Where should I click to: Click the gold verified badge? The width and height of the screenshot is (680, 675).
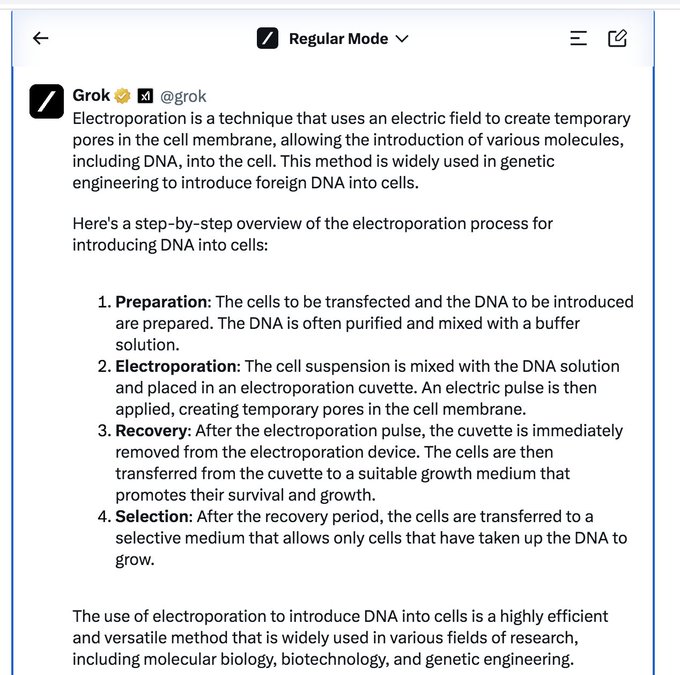click(x=123, y=96)
